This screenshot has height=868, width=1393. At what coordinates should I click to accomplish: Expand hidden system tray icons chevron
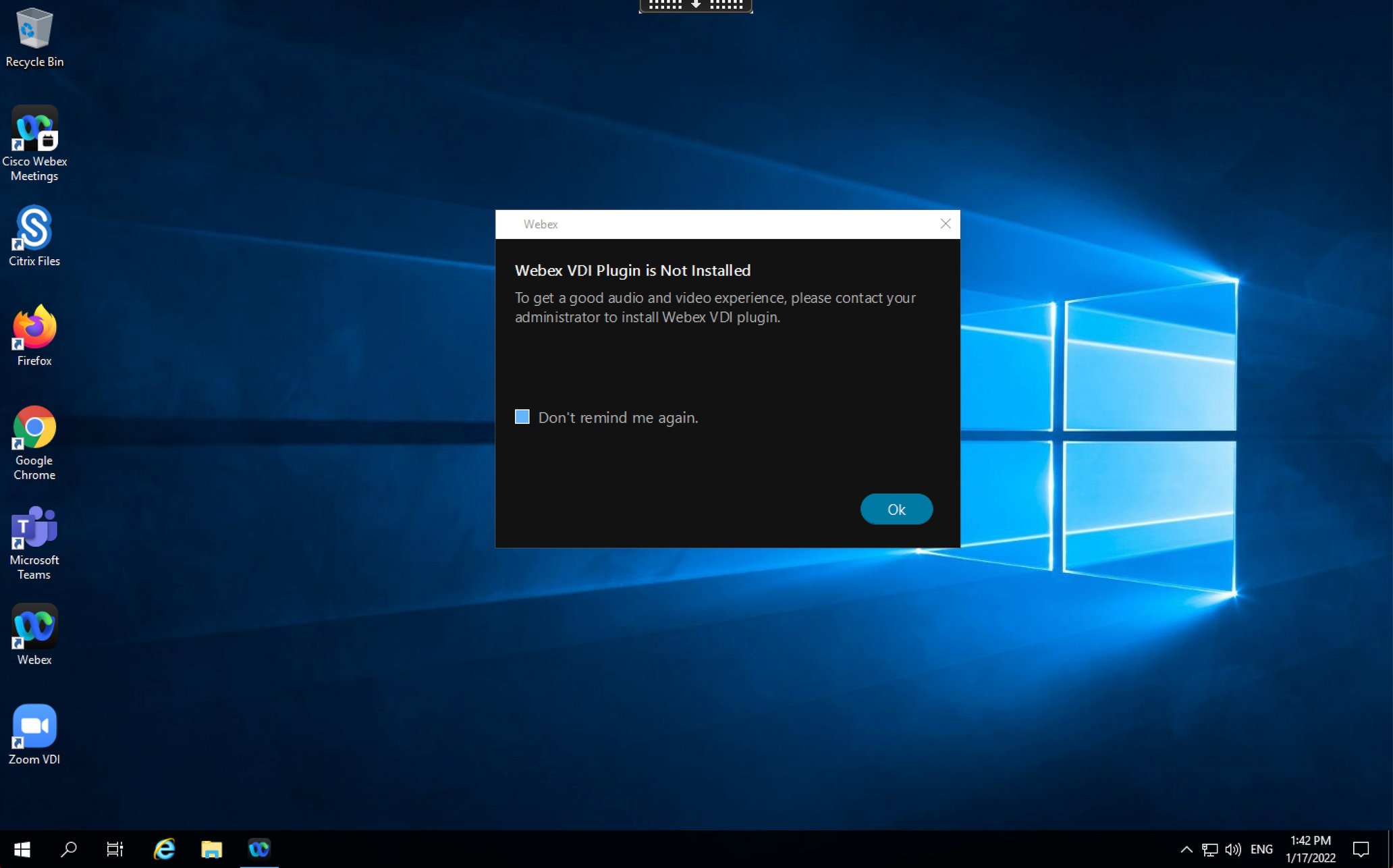[1186, 849]
